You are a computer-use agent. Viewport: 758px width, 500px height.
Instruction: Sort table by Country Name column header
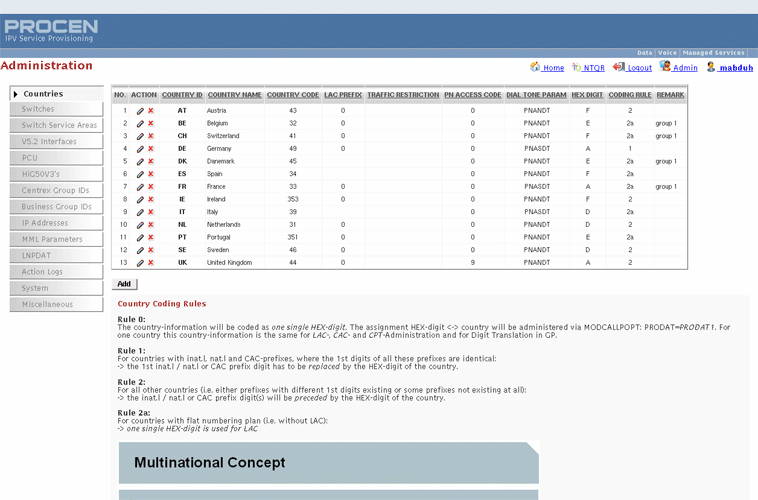pos(235,95)
